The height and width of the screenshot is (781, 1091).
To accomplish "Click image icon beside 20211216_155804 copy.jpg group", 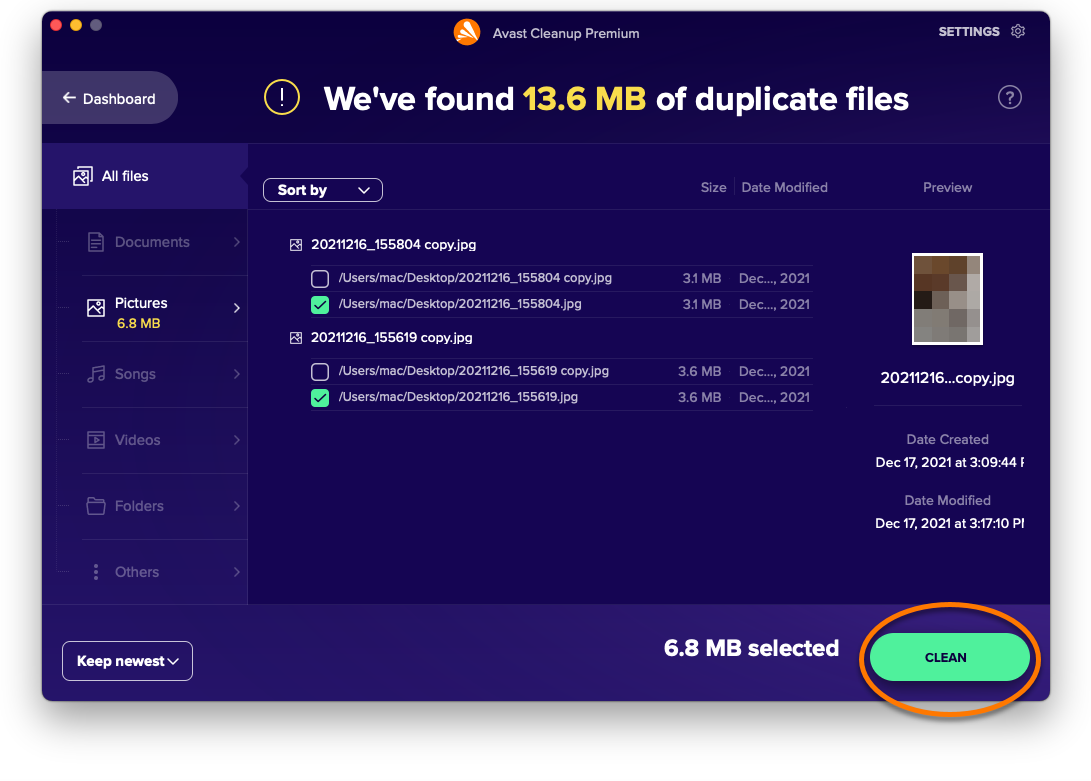I will pos(296,245).
